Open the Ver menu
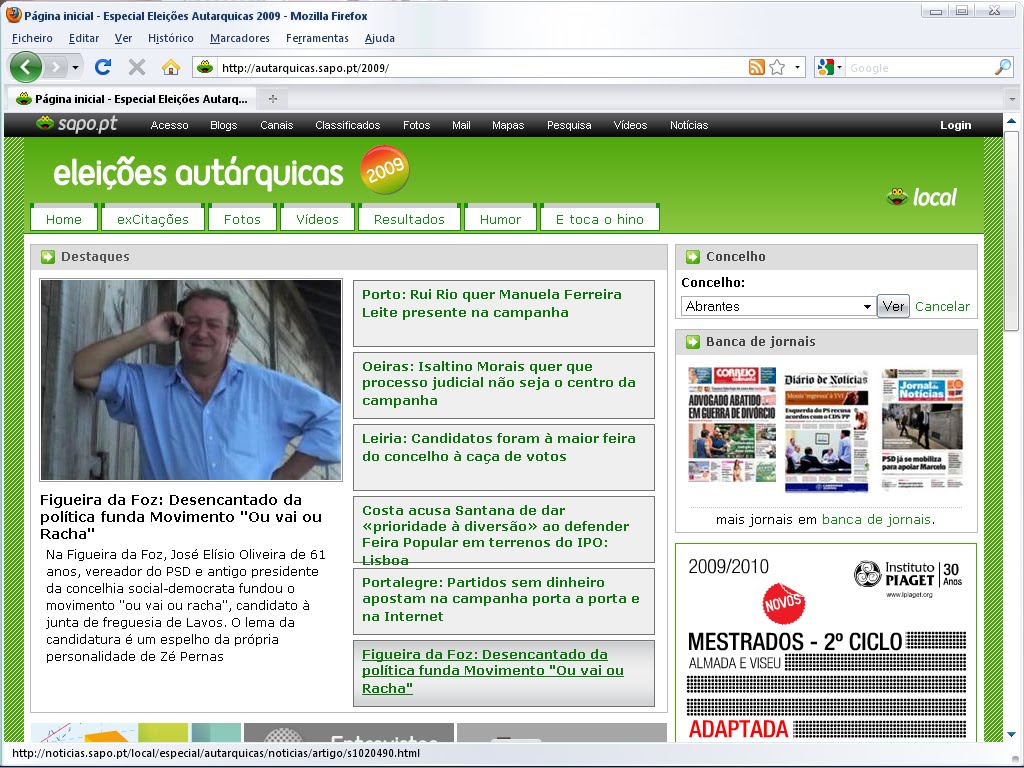The height and width of the screenshot is (768, 1024). coord(123,38)
